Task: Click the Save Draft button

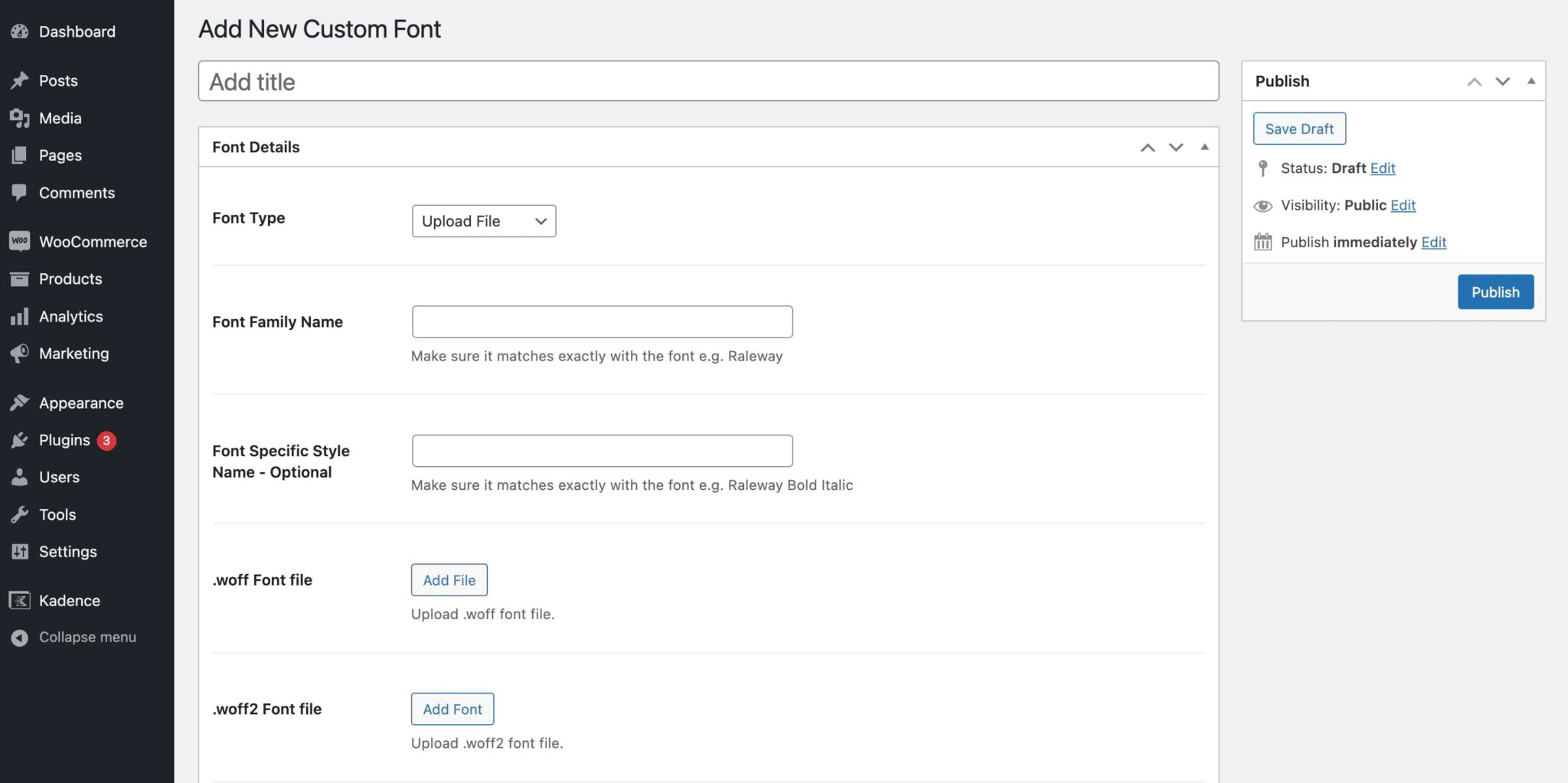Action: pyautogui.click(x=1298, y=129)
